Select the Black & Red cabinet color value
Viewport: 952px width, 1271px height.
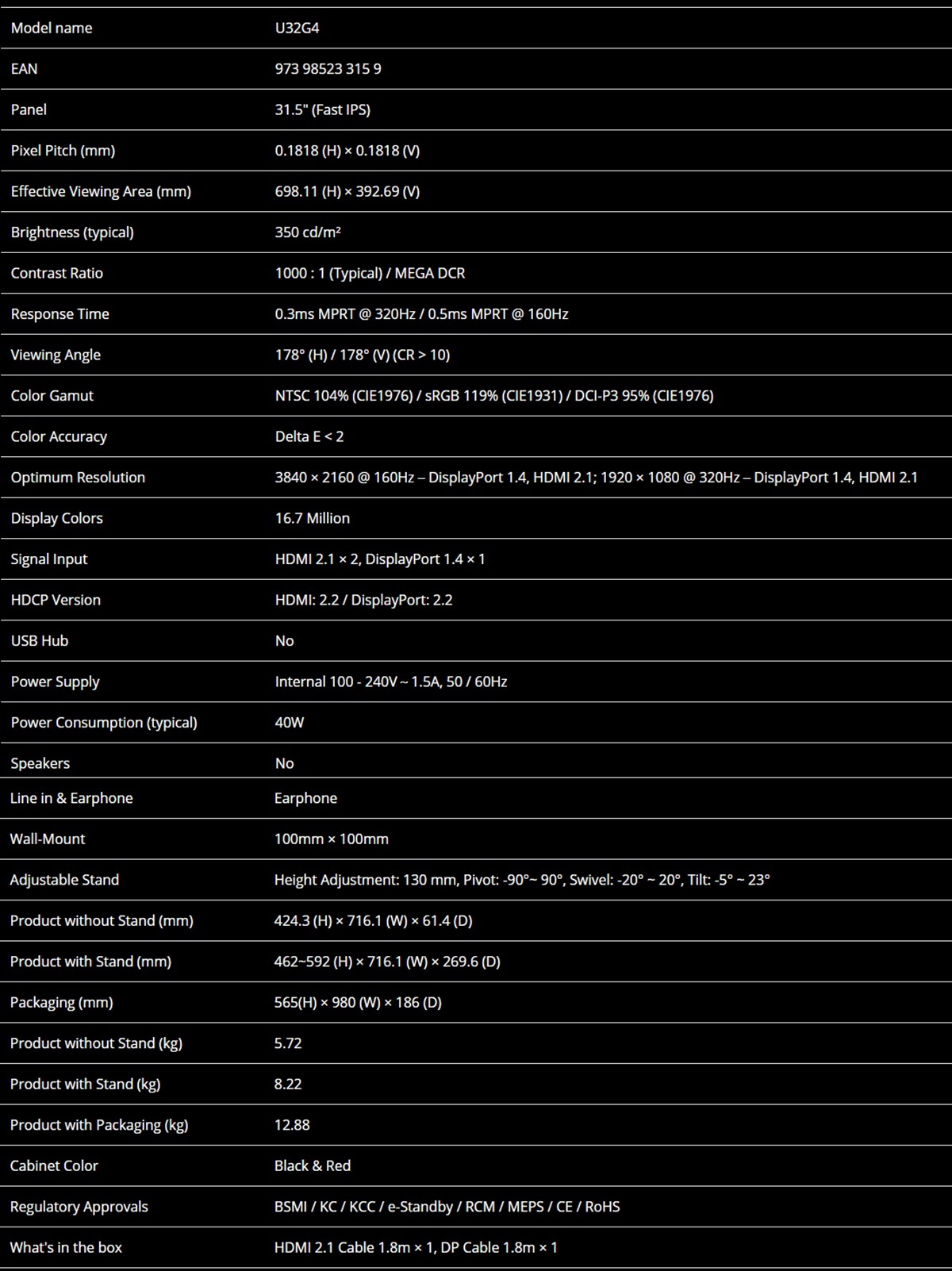[x=313, y=1165]
